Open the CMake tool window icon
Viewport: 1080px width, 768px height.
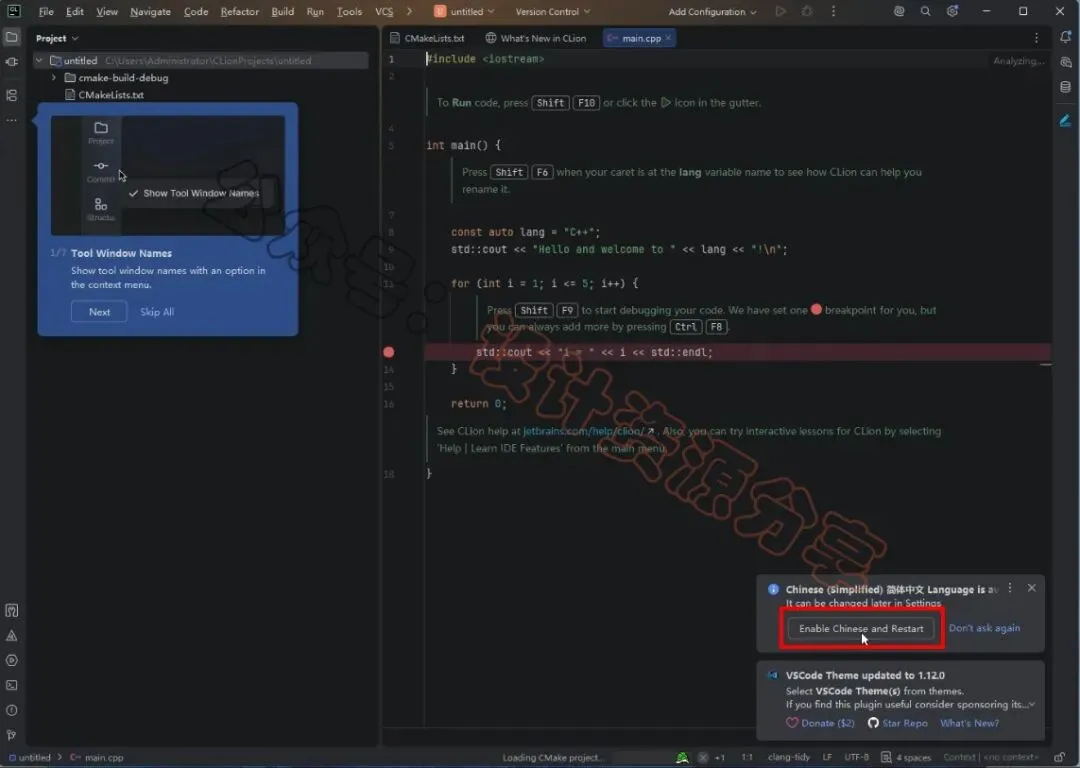(12, 610)
